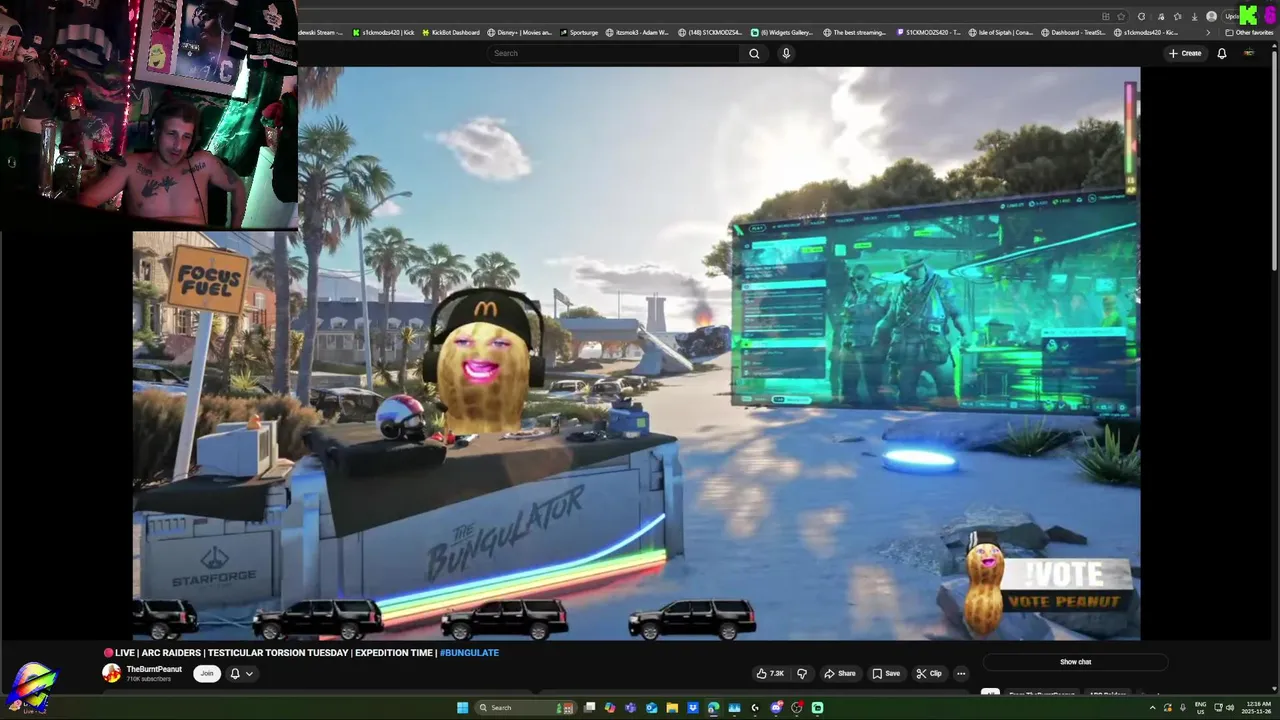Screen dimensions: 1280x720
Task: Switch to Microsoft Edge on taskbar
Action: point(713,708)
